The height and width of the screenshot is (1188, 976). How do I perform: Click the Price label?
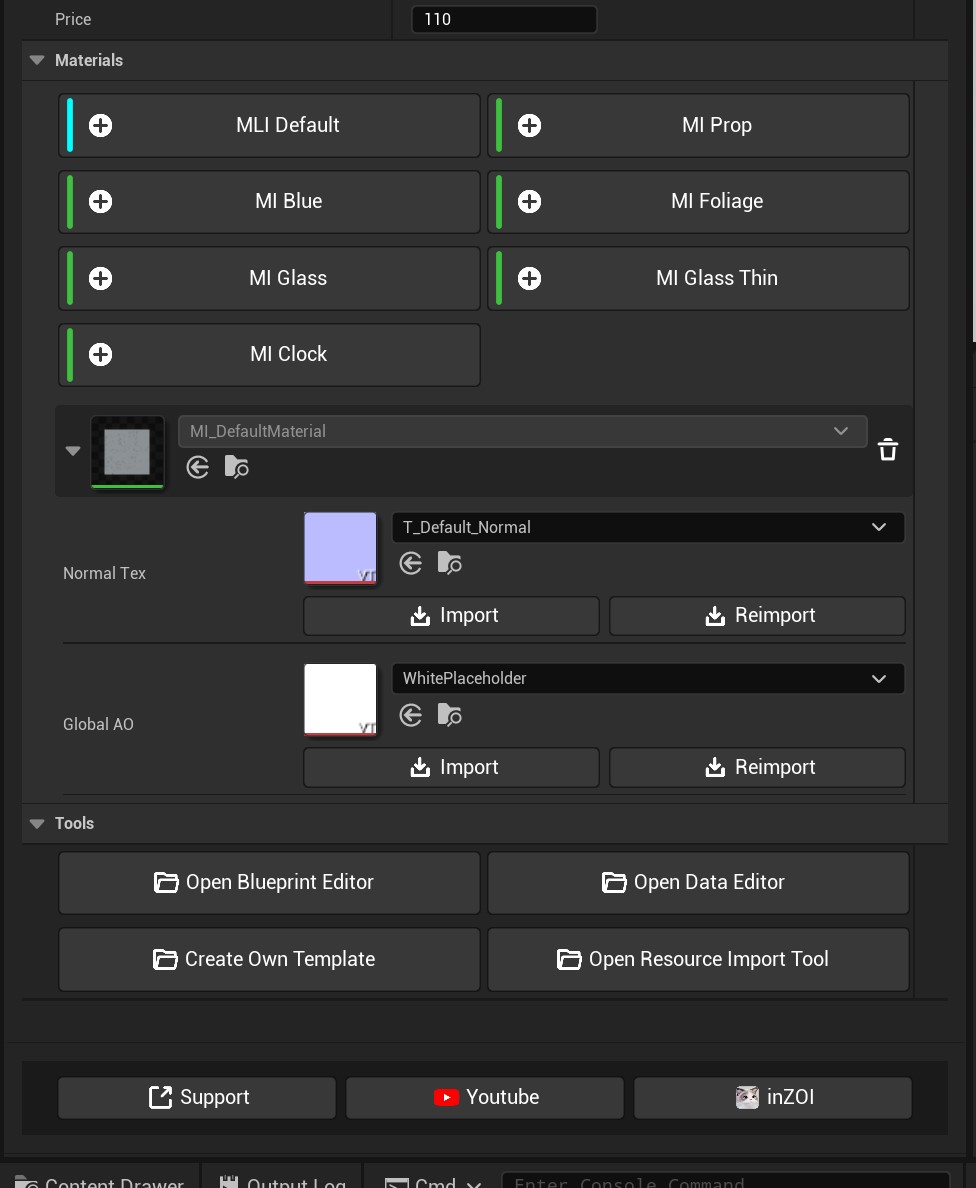click(x=73, y=19)
